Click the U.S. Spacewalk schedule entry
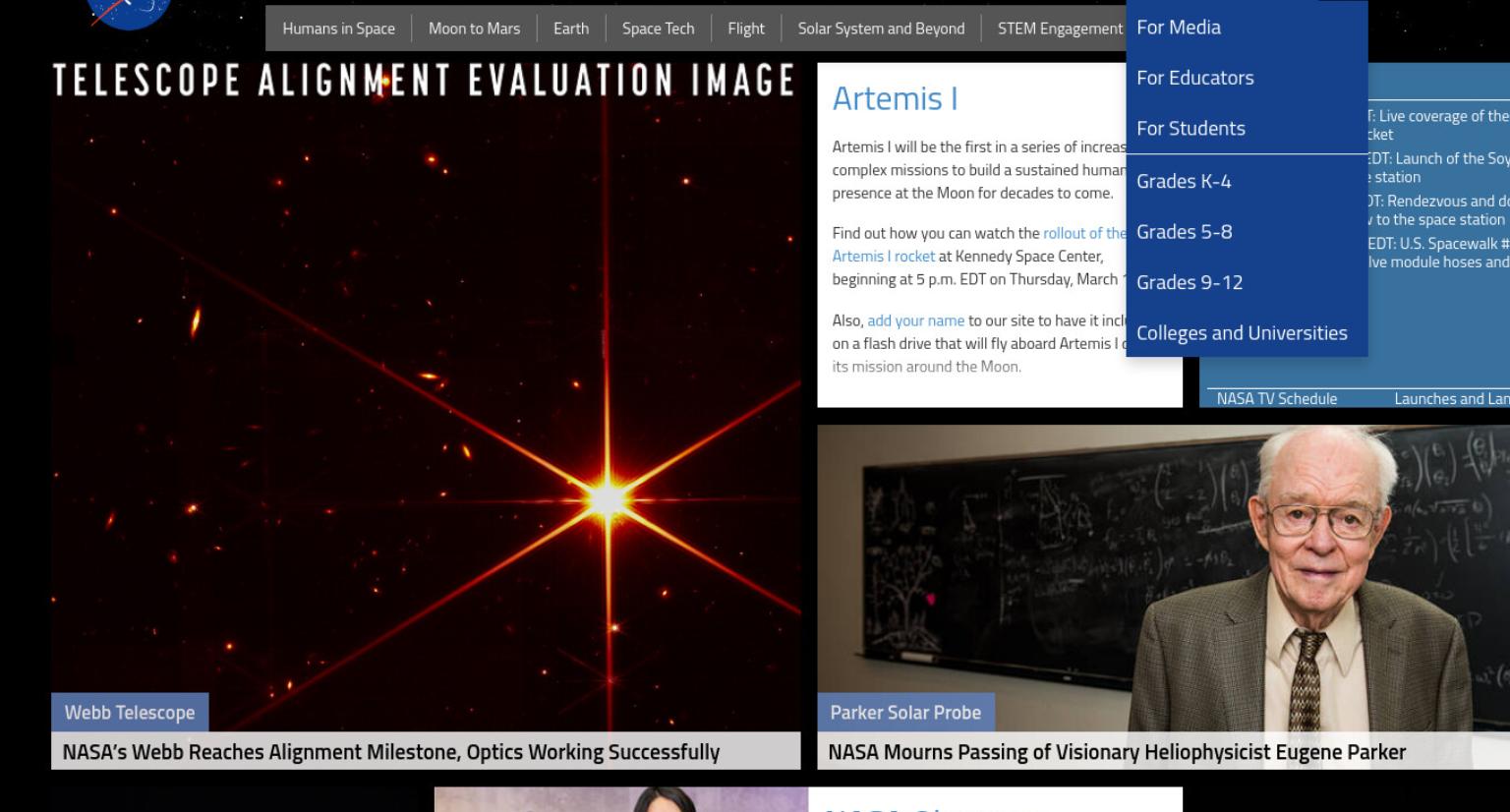1510x812 pixels. tap(1438, 253)
